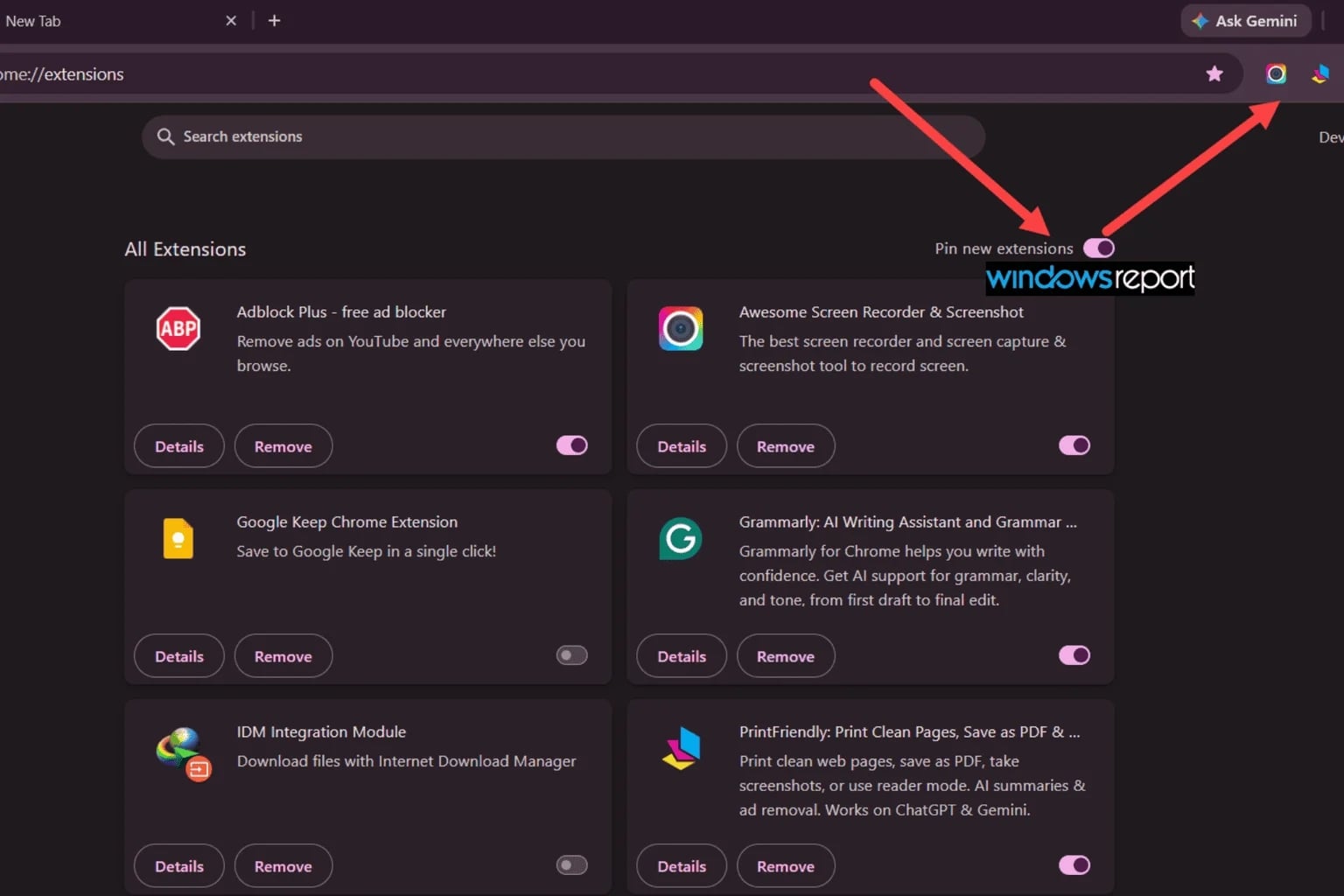
Task: Open the pinned PrintFriendly toolbar icon
Action: coord(1320,74)
